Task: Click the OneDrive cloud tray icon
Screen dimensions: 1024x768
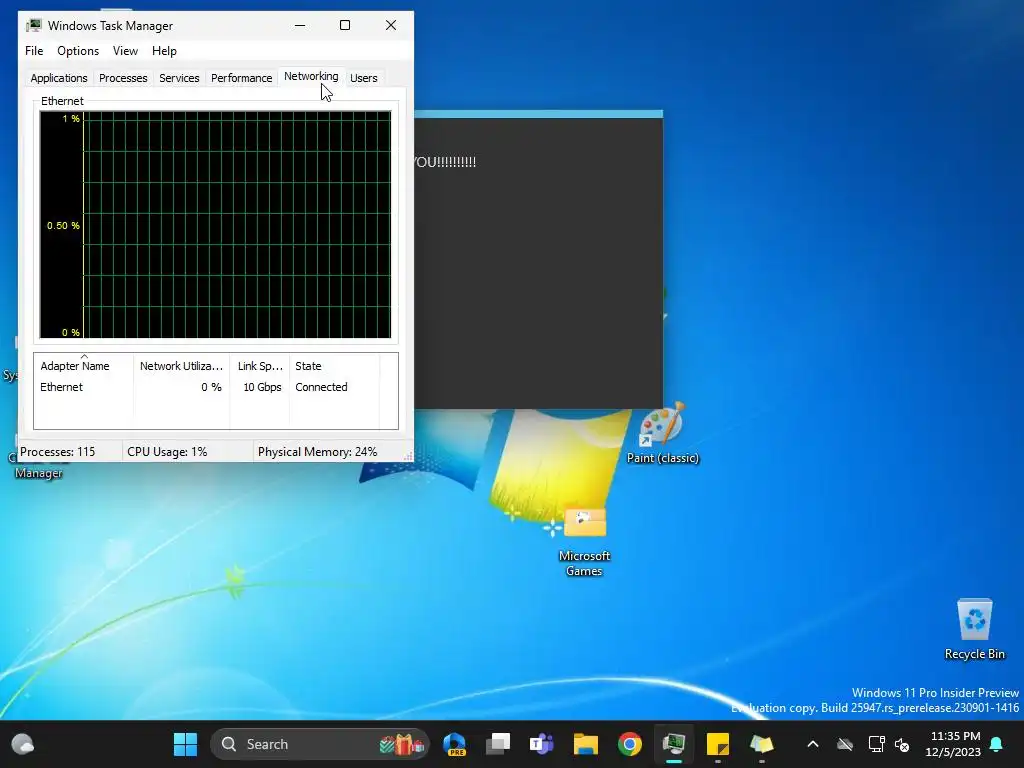Action: click(845, 744)
